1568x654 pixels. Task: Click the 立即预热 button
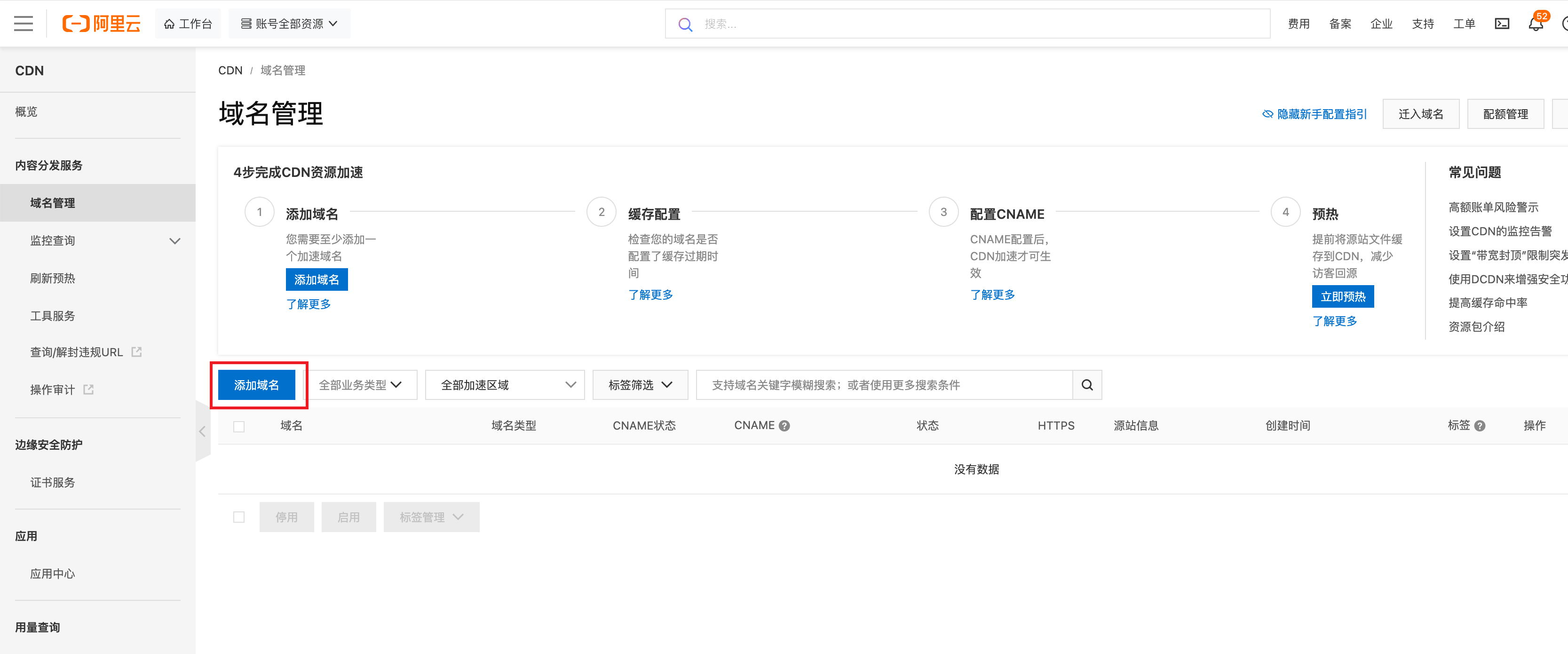tap(1342, 296)
